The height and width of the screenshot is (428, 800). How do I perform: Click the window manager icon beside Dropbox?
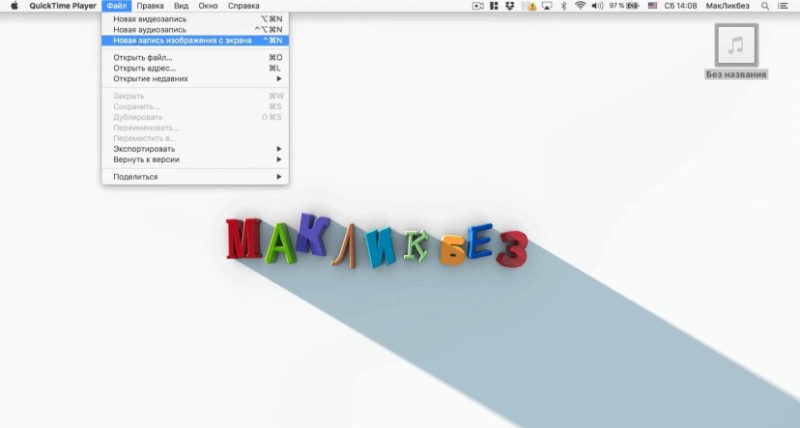coord(494,6)
